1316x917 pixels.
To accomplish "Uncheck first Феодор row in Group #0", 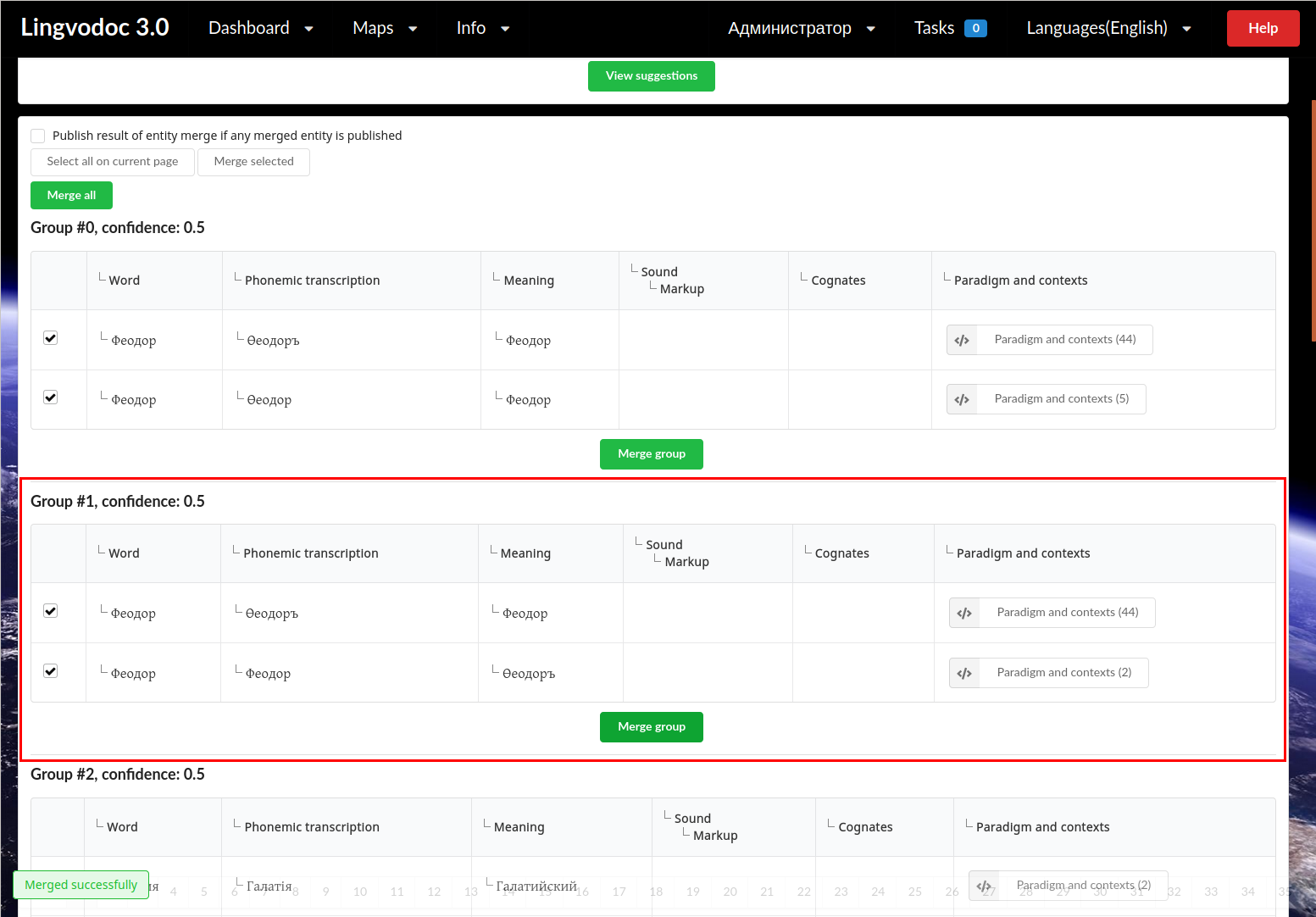I will point(50,337).
